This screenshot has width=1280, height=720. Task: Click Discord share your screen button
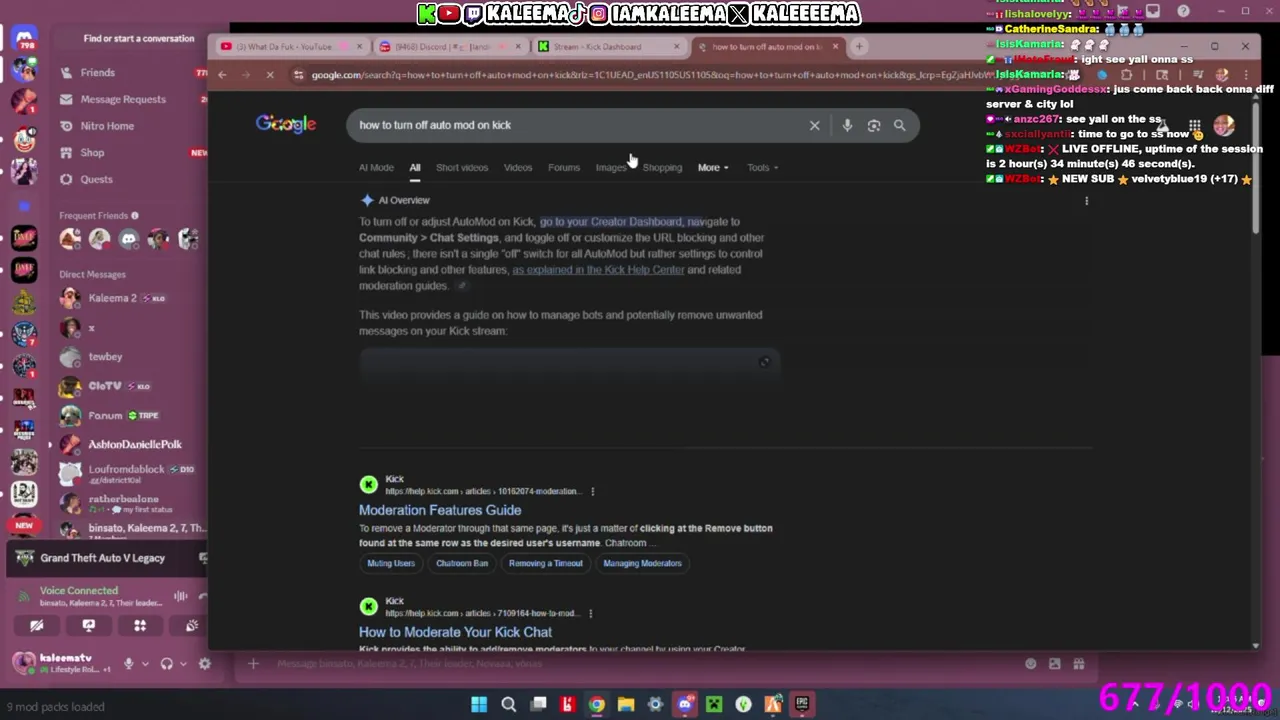click(88, 626)
